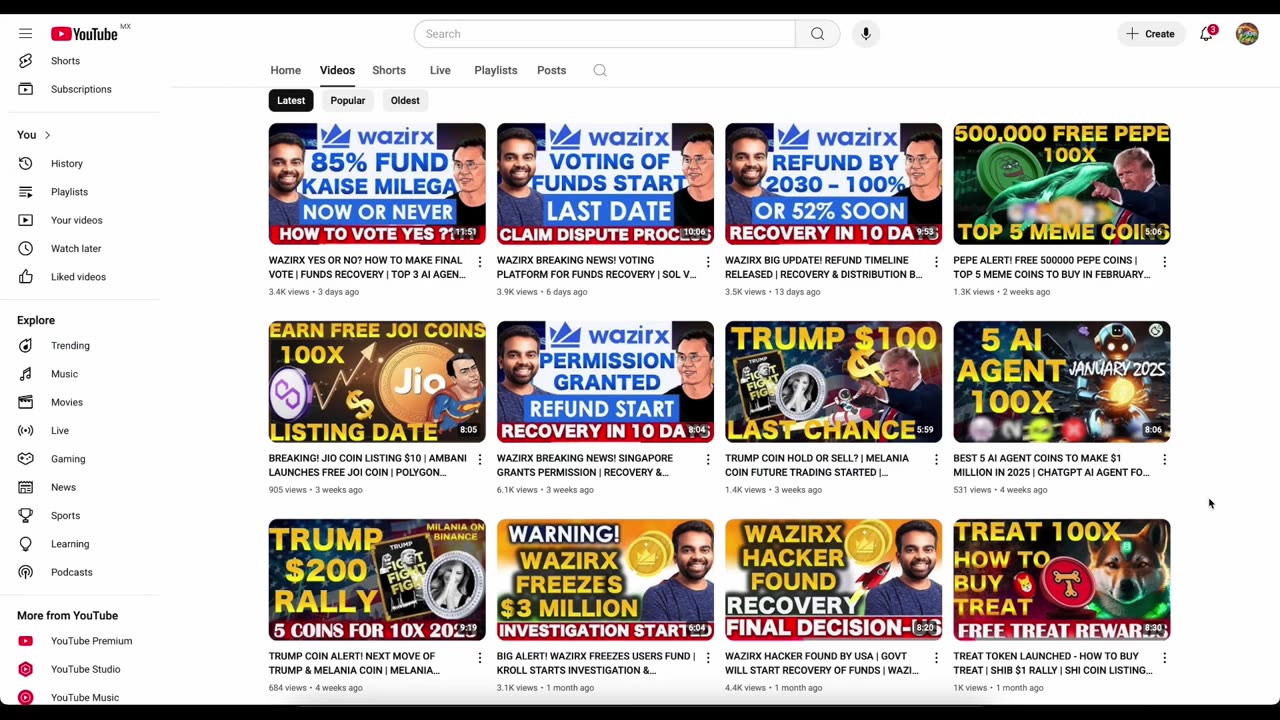Play the 500,000 Free Pepe thumbnail
Screen dimensions: 1280x720
[1062, 184]
